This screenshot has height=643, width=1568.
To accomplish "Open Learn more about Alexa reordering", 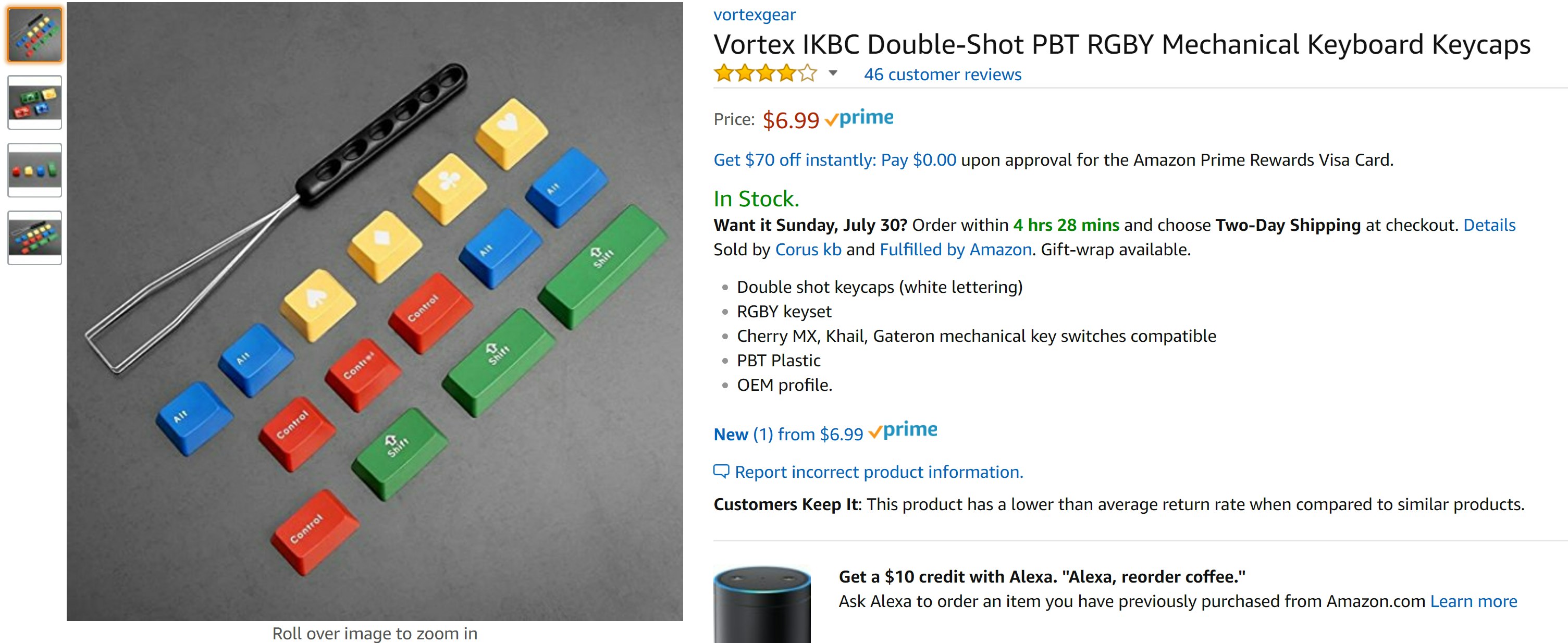I will coord(1473,601).
